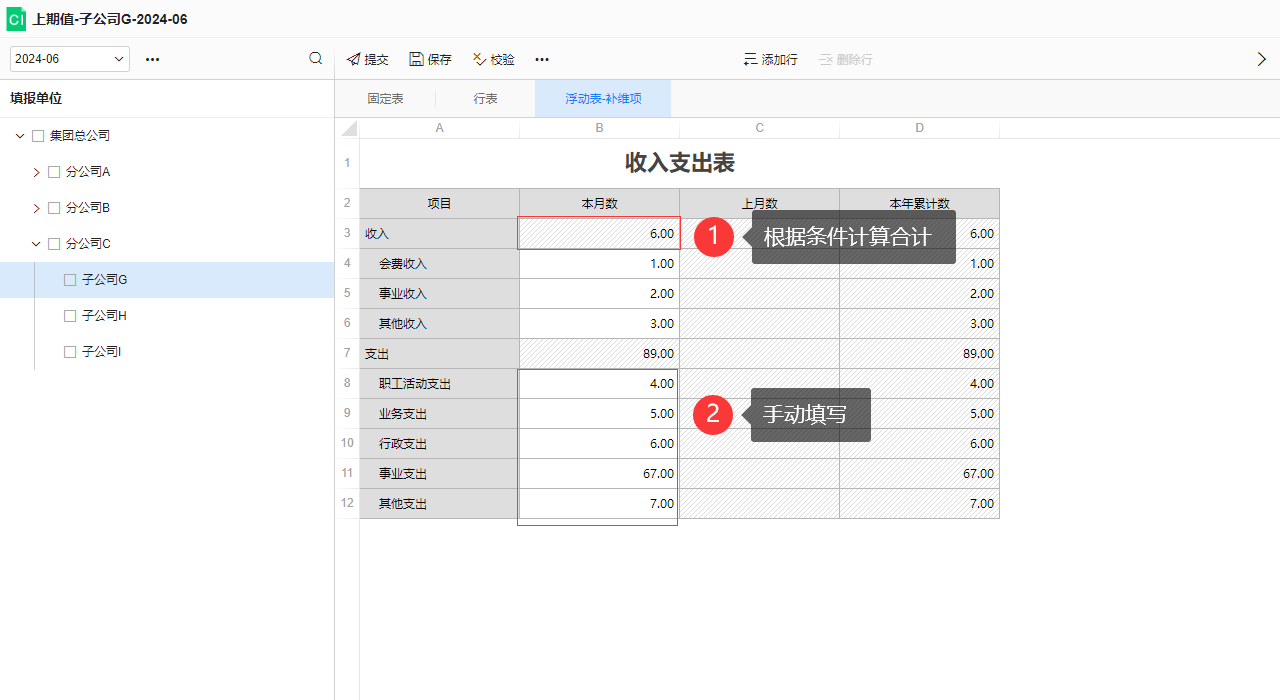Click the red CI app logo badge
Image resolution: width=1280 pixels, height=700 pixels.
15,19
